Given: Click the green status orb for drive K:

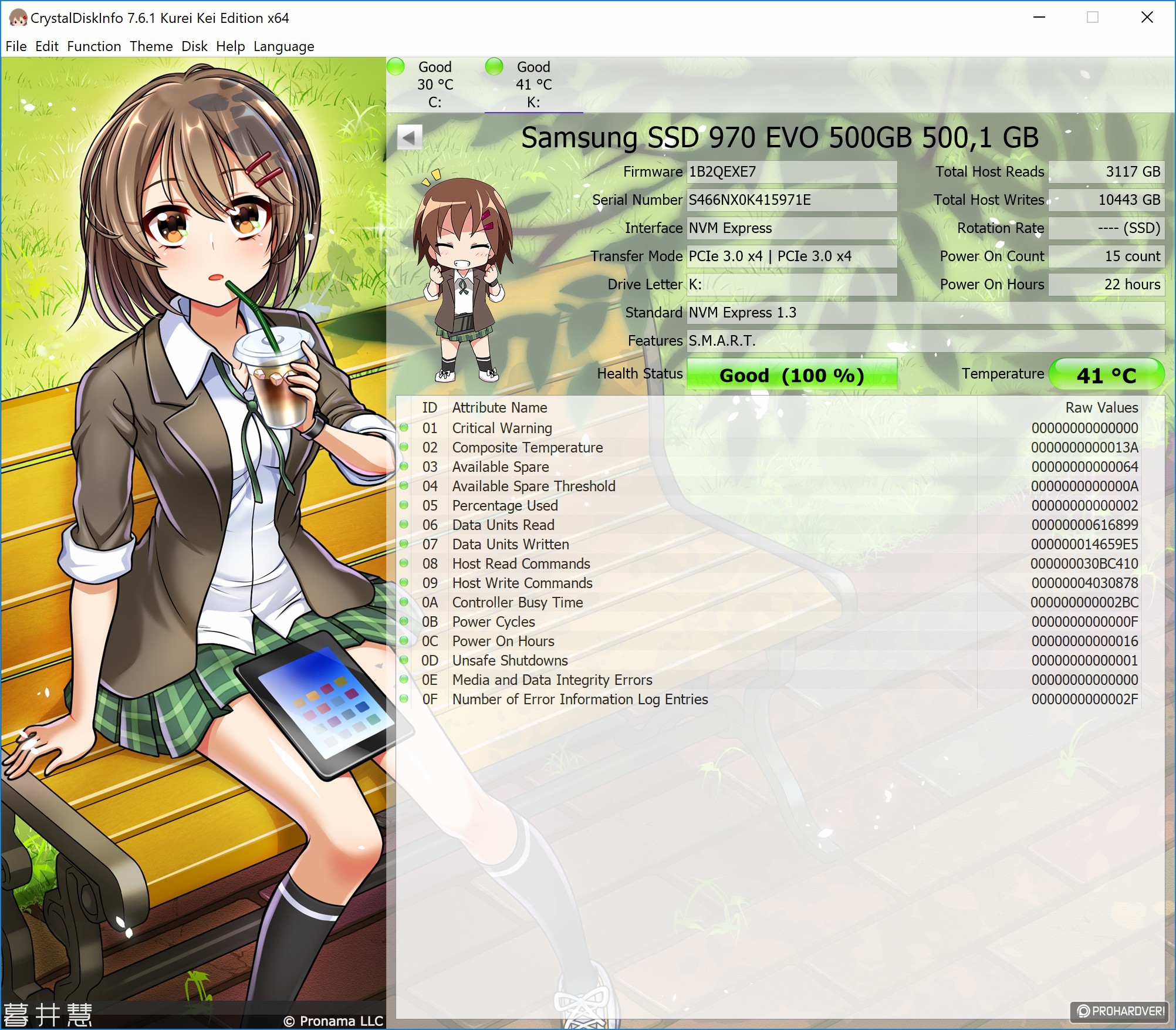Looking at the screenshot, I should (495, 66).
